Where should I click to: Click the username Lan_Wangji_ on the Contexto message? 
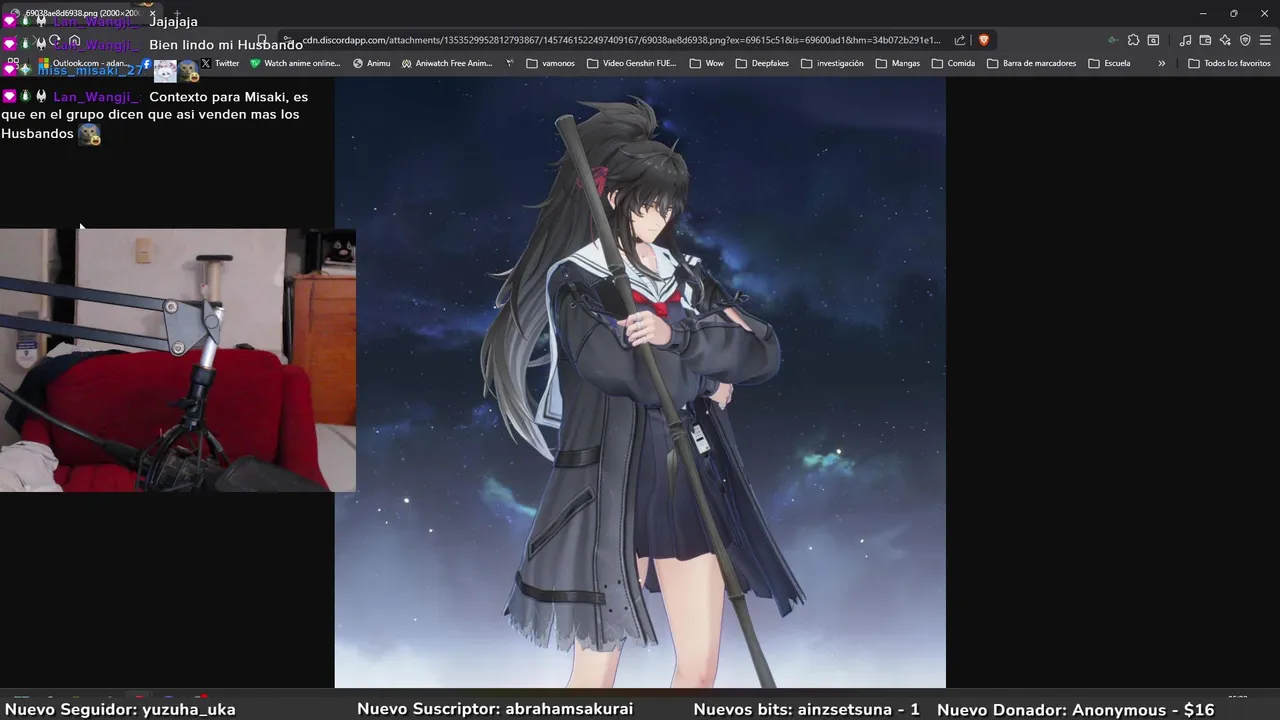96,97
